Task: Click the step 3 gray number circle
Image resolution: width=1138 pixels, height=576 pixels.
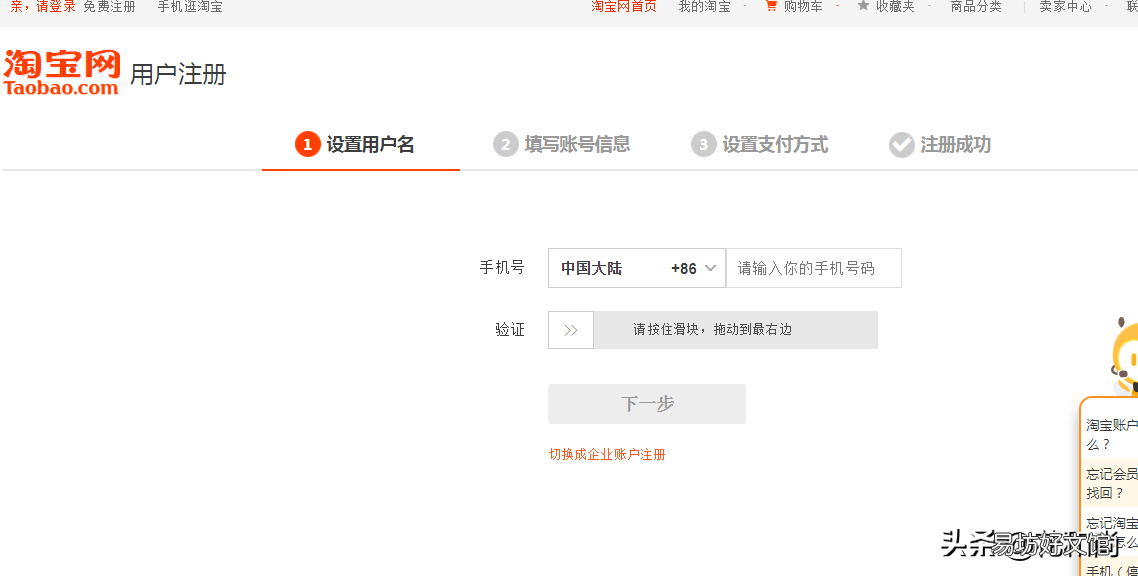Action: tap(703, 144)
